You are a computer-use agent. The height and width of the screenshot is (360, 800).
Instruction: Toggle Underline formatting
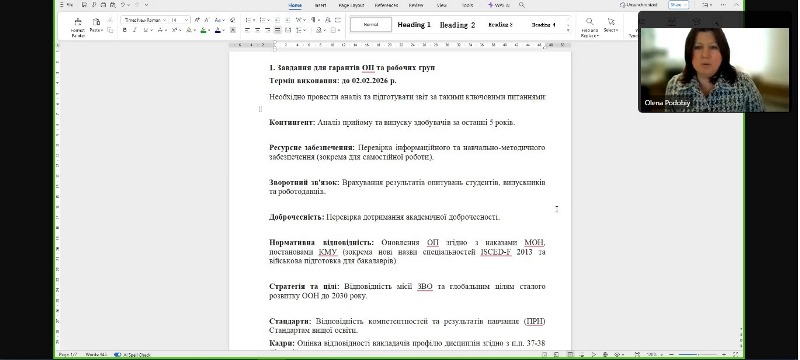pos(145,30)
